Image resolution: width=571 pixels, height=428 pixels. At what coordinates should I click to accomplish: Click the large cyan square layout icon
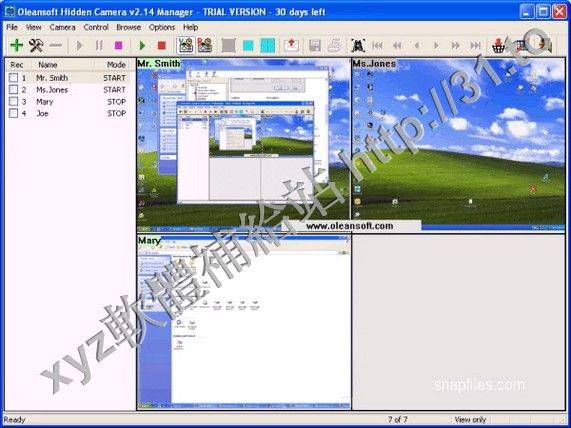pyautogui.click(x=268, y=46)
